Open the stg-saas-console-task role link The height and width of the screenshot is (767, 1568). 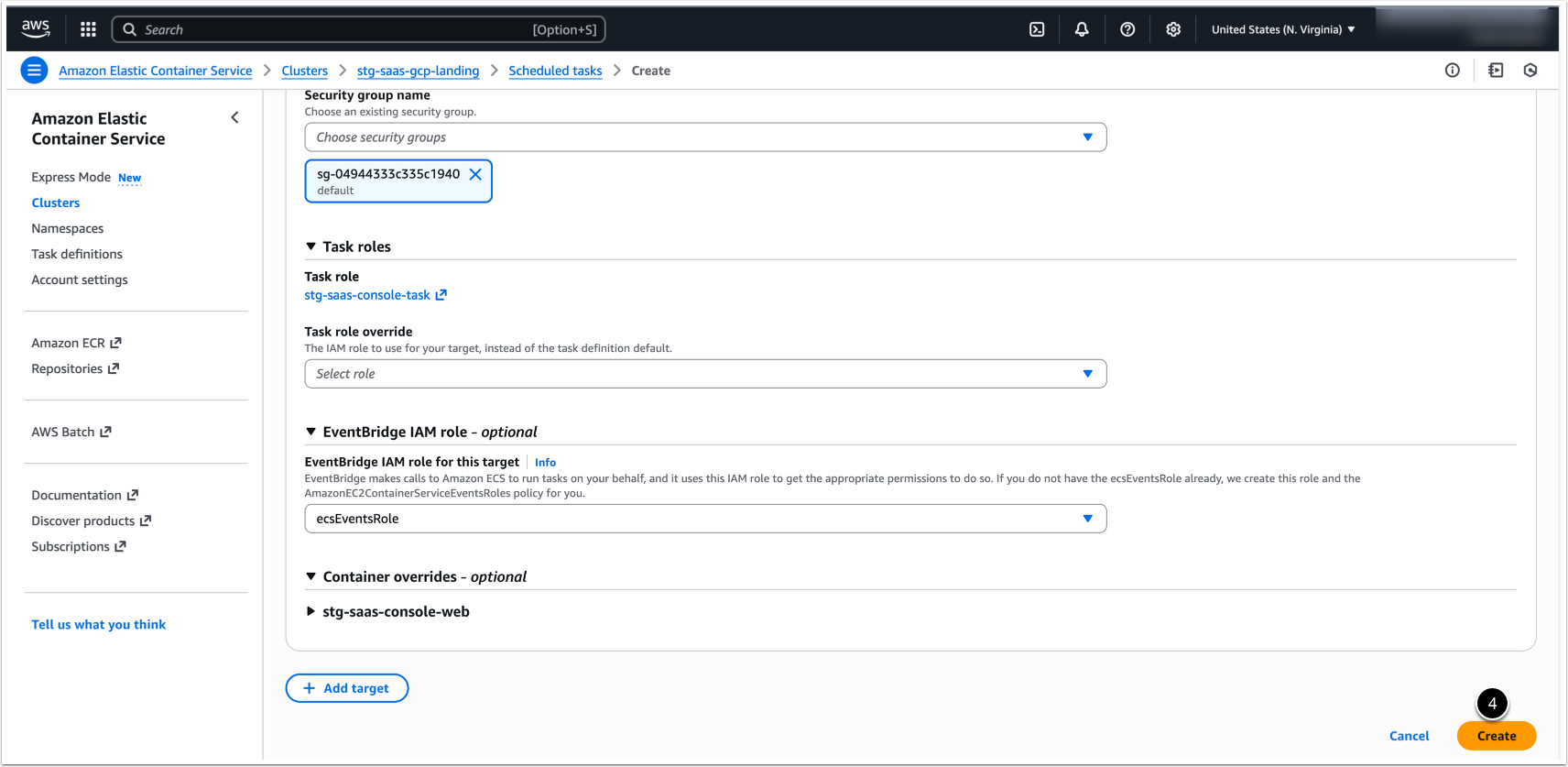(x=367, y=295)
